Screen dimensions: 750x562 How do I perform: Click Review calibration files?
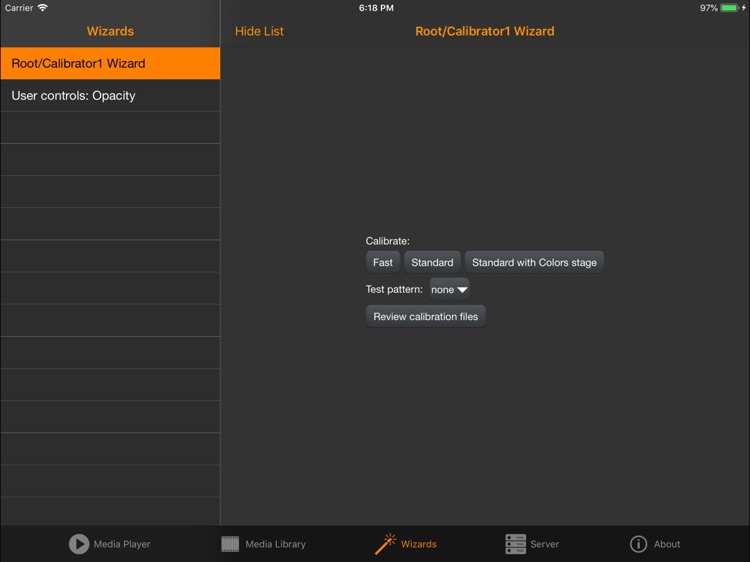[x=425, y=316]
